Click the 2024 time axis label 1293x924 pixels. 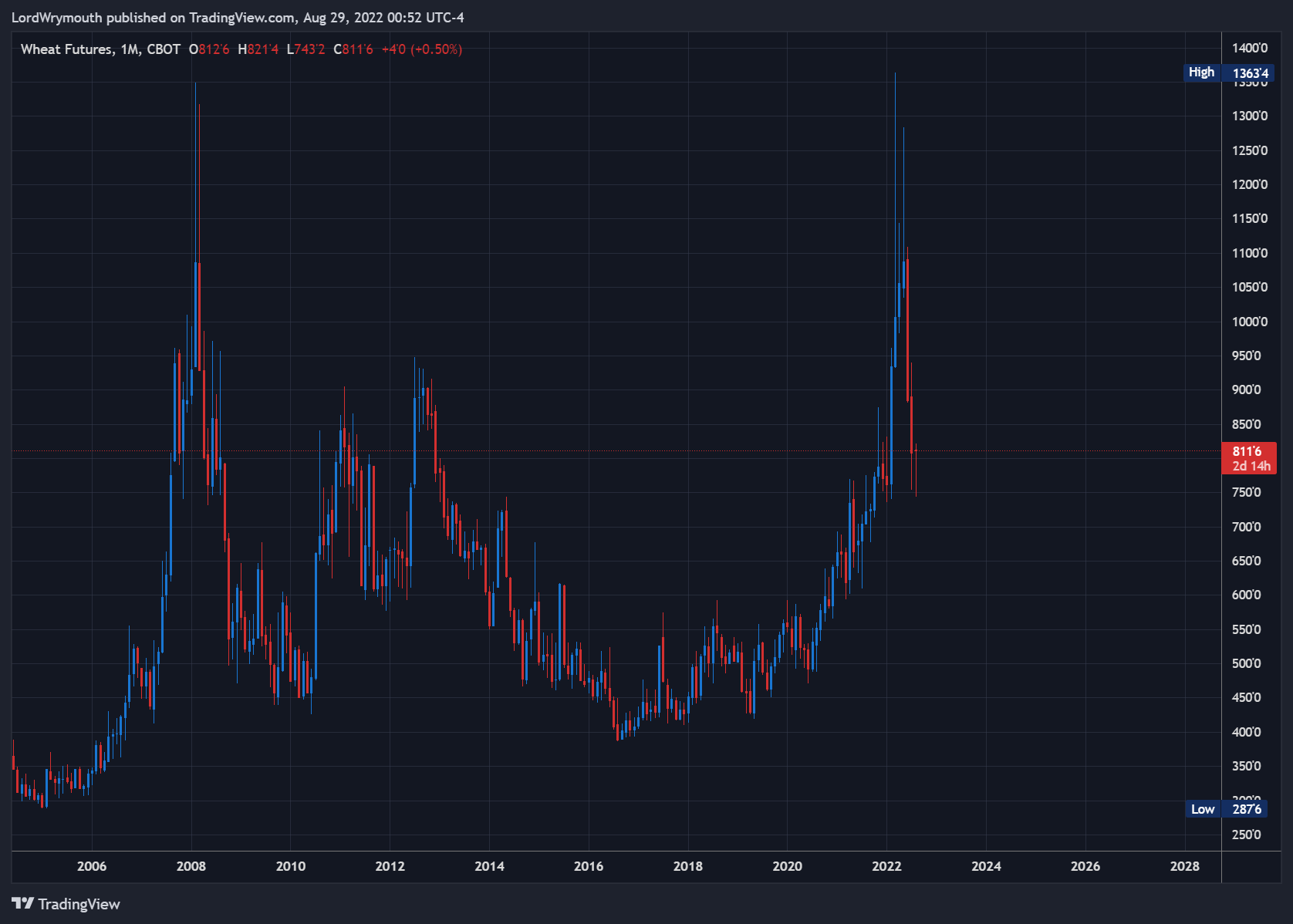pos(986,866)
